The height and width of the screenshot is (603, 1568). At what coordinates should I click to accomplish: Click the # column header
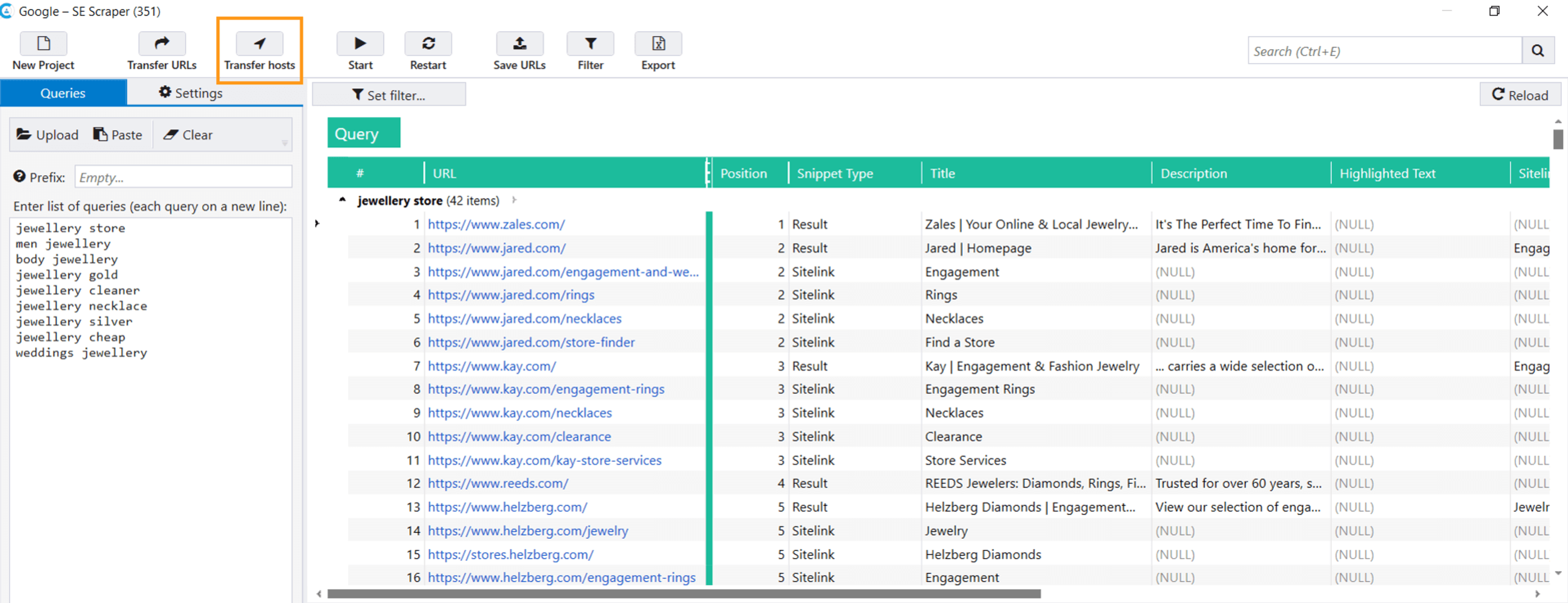(x=376, y=173)
